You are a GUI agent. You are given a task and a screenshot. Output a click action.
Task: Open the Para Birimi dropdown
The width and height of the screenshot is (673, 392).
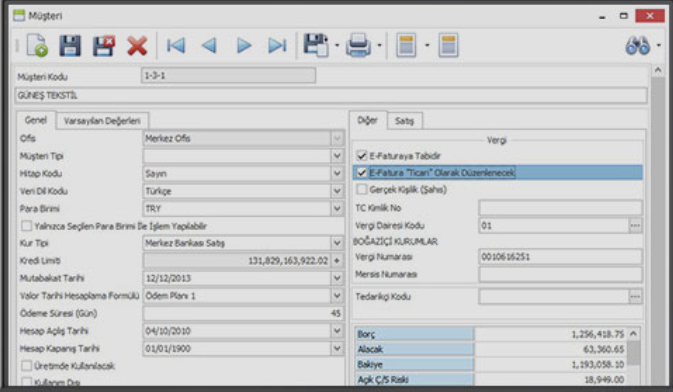tap(337, 209)
